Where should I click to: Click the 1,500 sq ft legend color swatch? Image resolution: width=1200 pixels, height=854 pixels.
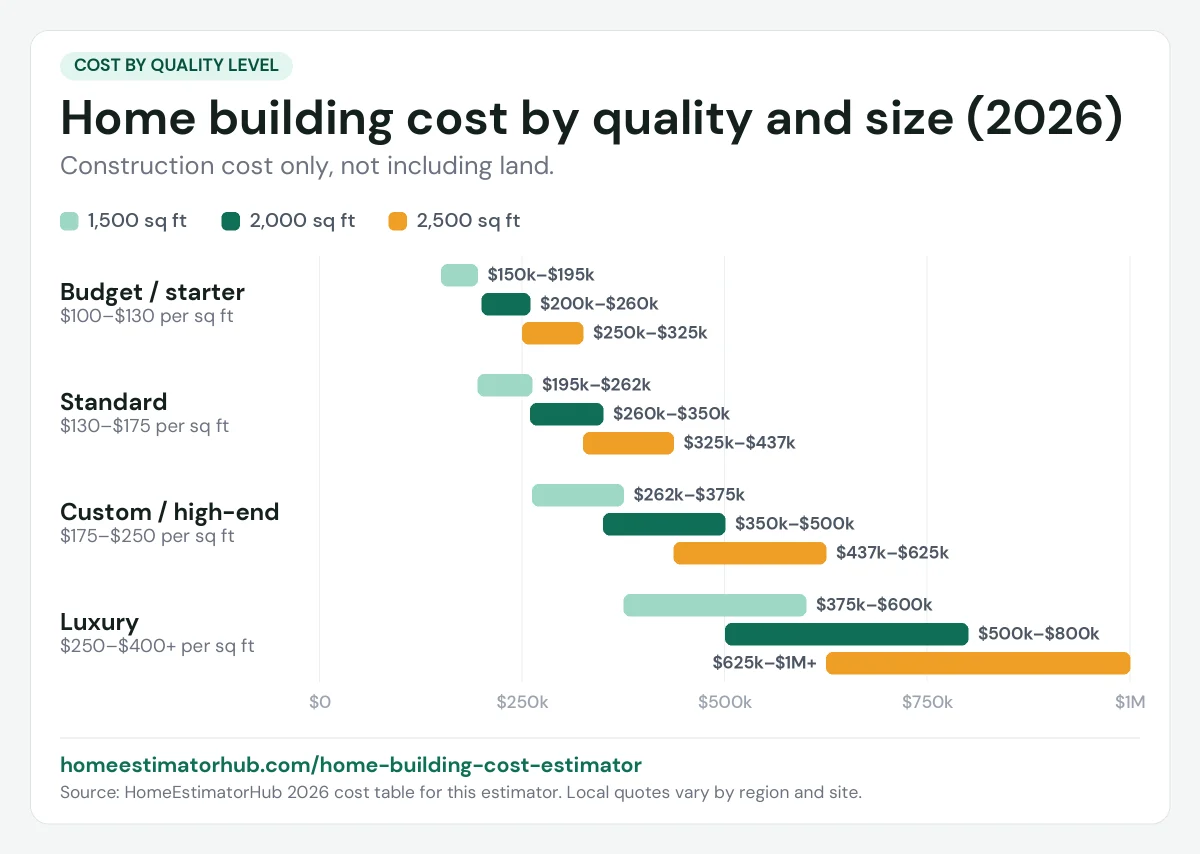[x=70, y=221]
